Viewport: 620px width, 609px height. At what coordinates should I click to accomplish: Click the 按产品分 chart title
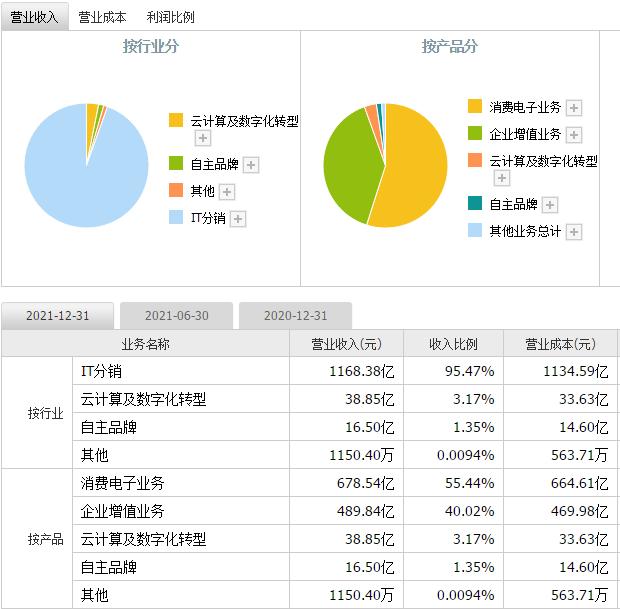[x=450, y=46]
